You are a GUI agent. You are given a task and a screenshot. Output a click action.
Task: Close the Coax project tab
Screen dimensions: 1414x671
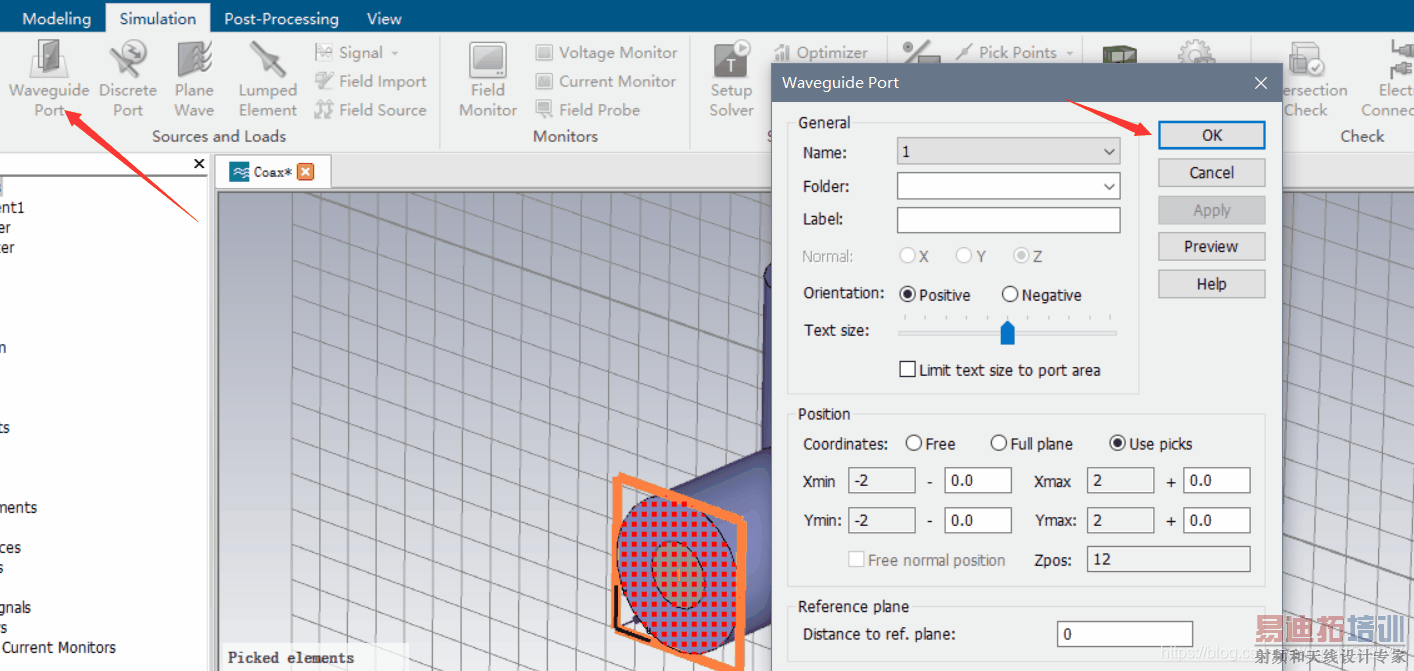point(306,172)
